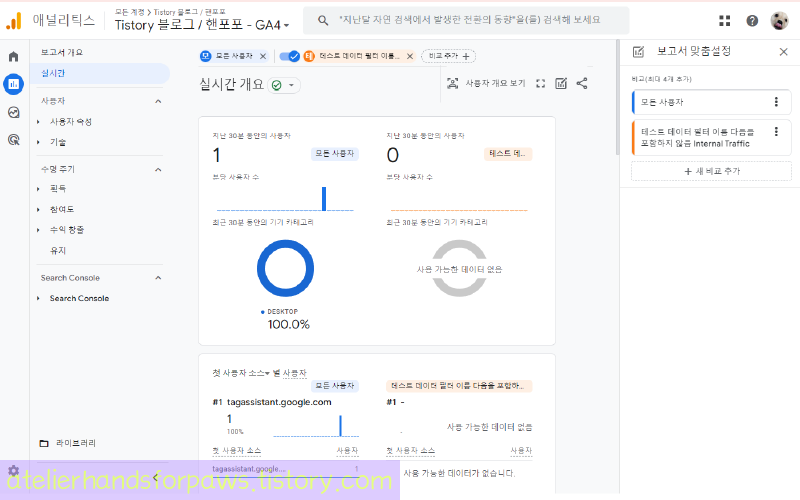The image size is (800, 500).
Task: Click 사용자 개요 보기 snapshot button
Action: pyautogui.click(x=486, y=83)
